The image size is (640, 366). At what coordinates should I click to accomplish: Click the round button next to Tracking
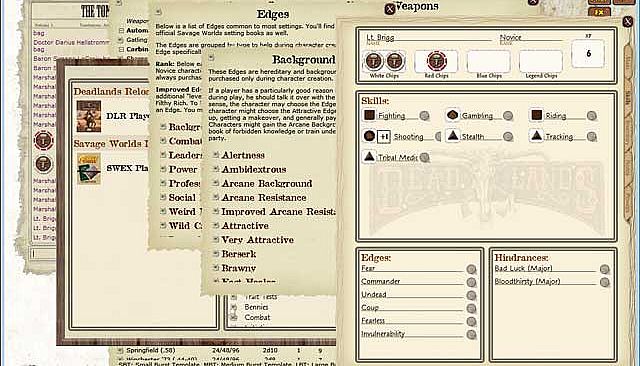pyautogui.click(x=591, y=137)
